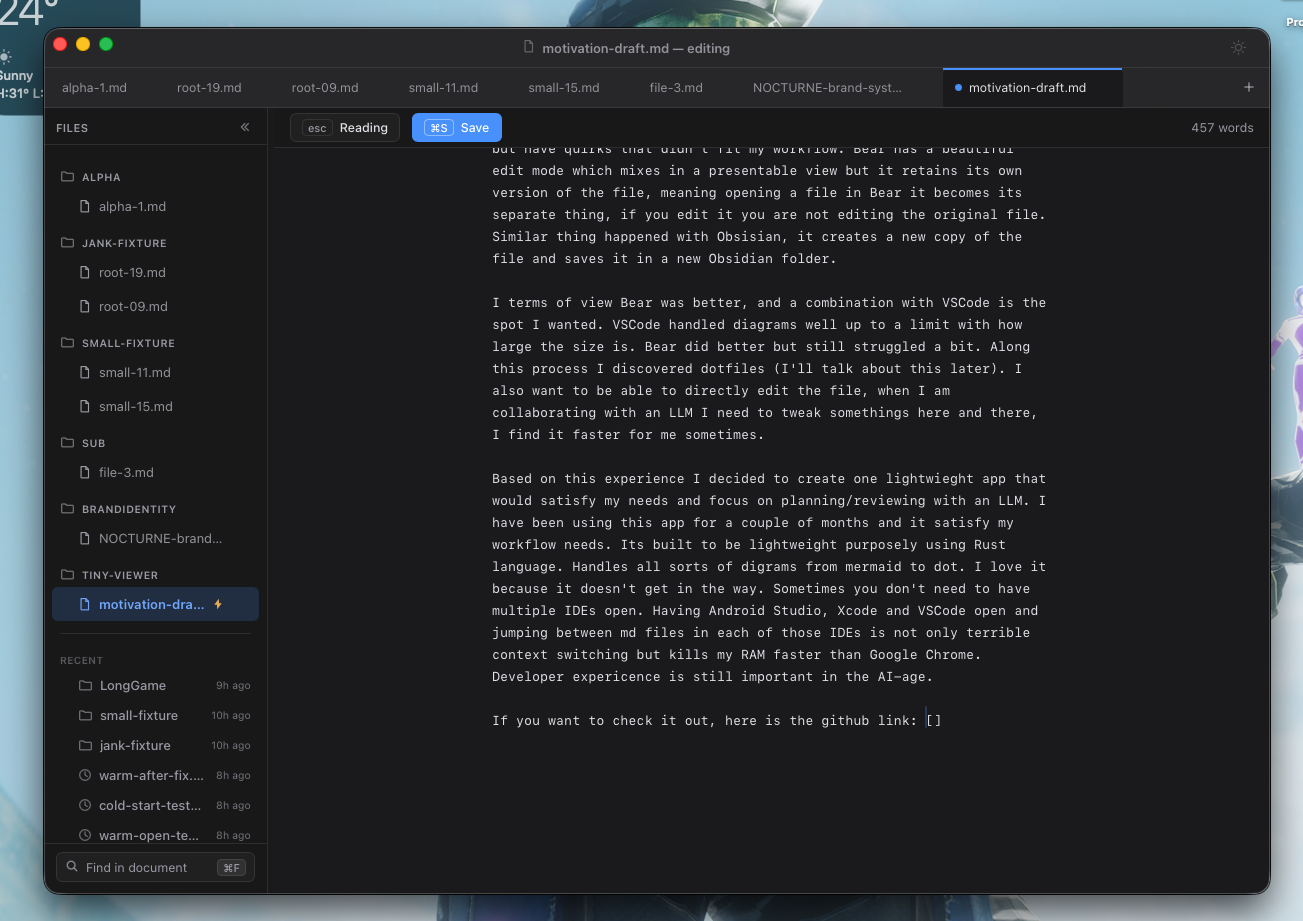Click the document icon in the title bar
This screenshot has height=921, width=1303.
[x=529, y=47]
